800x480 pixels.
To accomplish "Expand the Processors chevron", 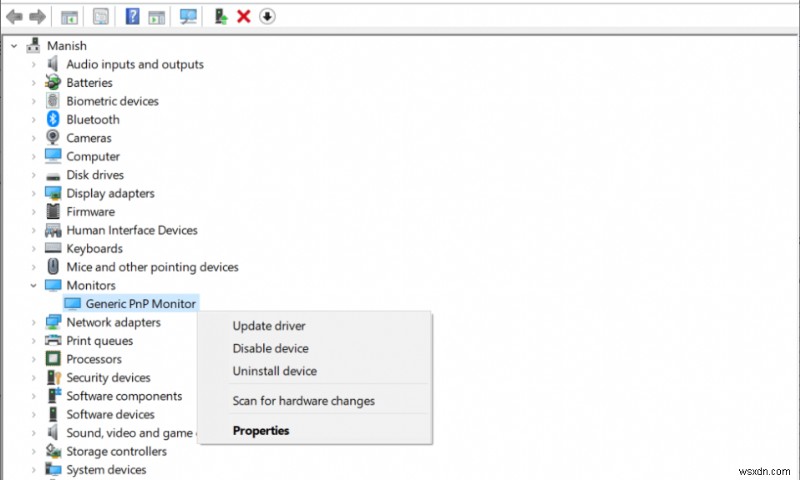I will click(x=34, y=359).
